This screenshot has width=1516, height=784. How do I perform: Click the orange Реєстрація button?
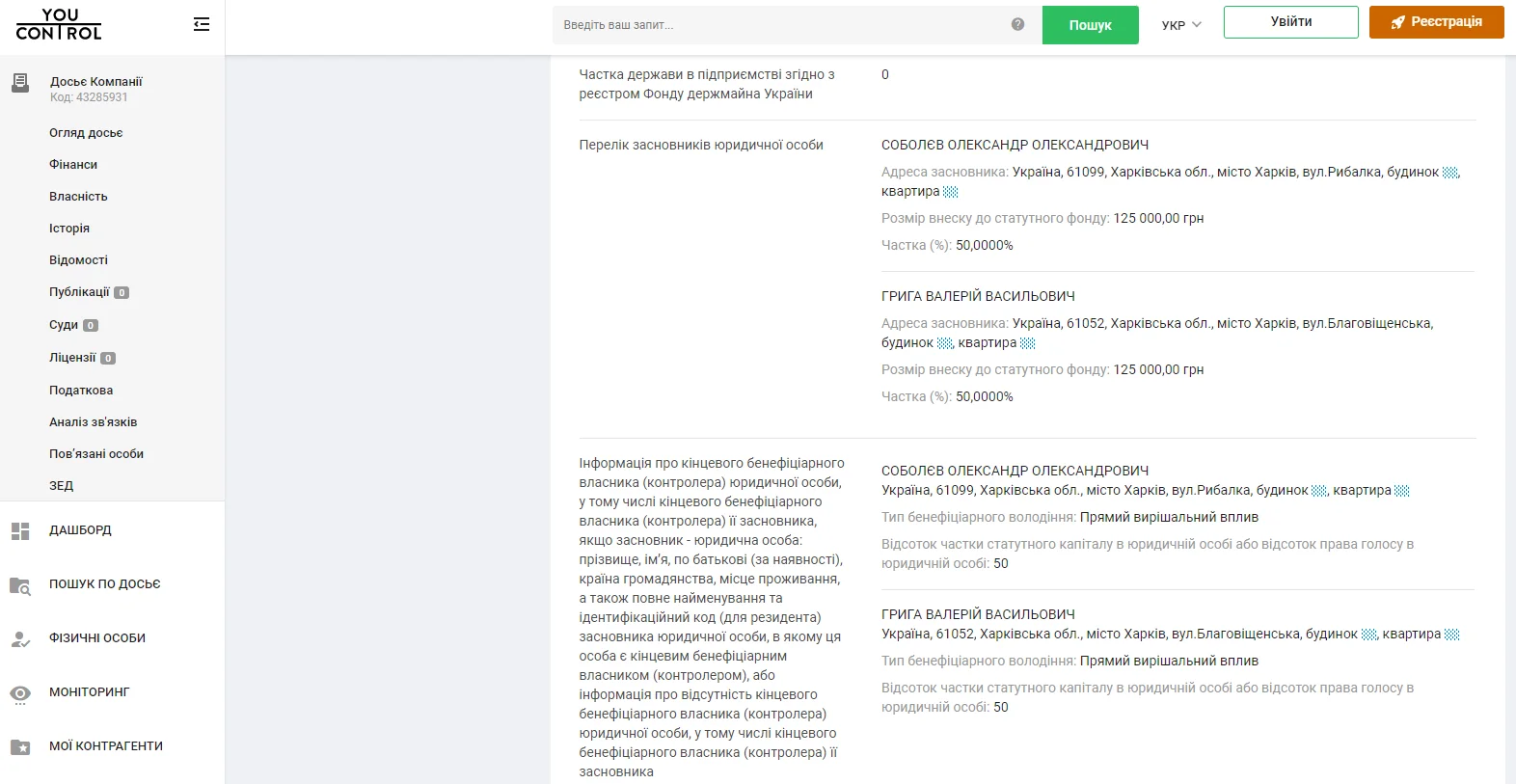pyautogui.click(x=1436, y=22)
